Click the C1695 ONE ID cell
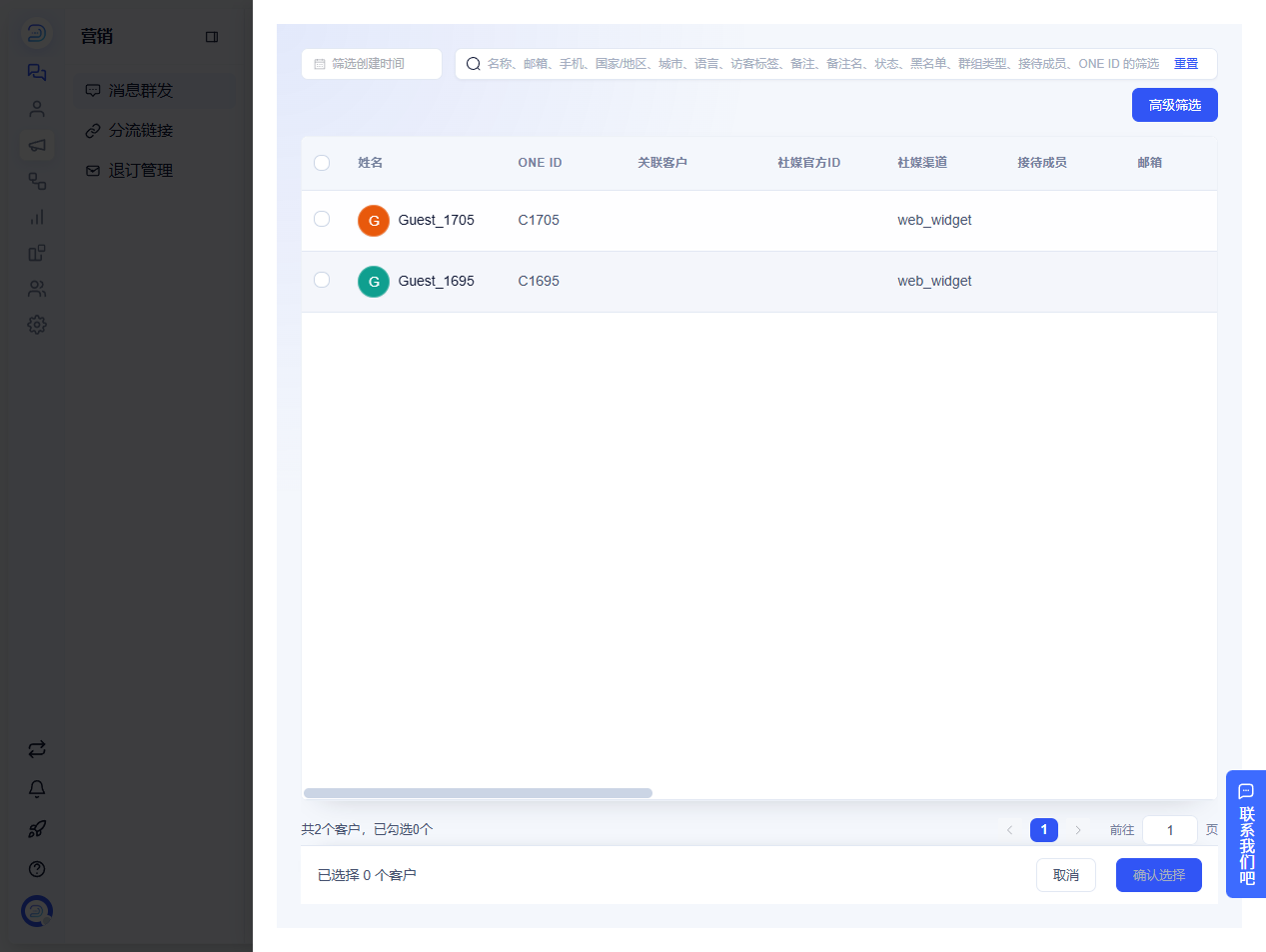 (x=539, y=281)
